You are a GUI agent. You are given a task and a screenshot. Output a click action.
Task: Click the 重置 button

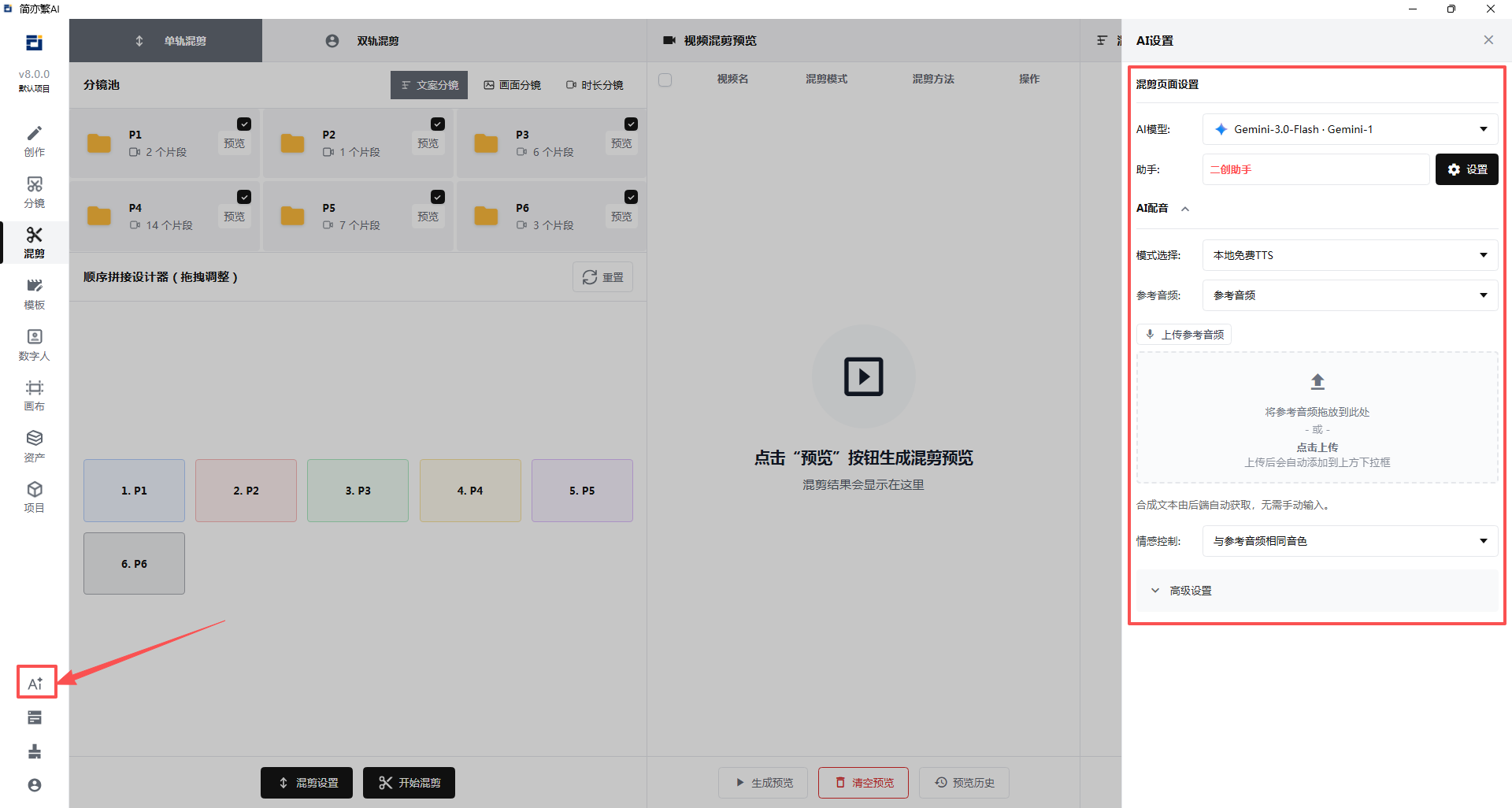[x=602, y=277]
